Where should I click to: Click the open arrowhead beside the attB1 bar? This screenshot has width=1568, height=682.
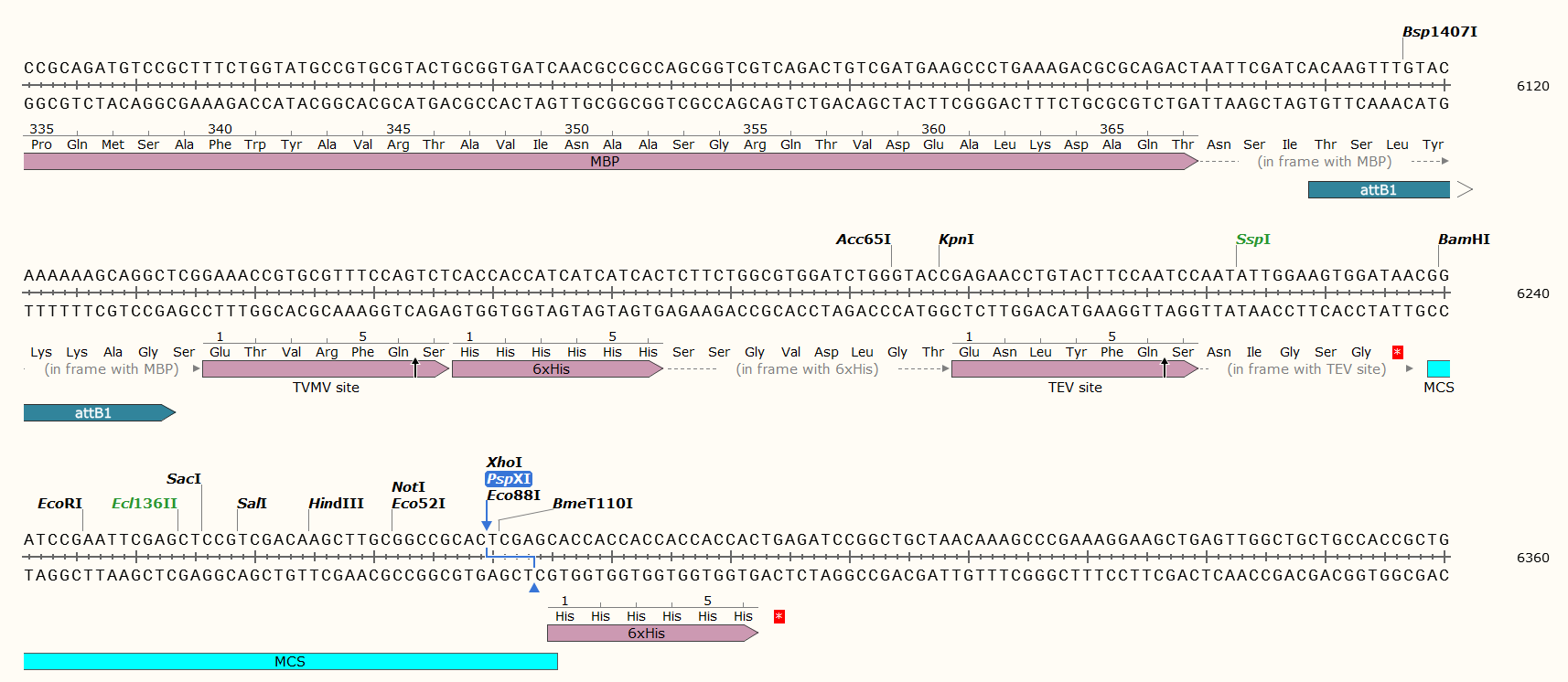click(1465, 189)
